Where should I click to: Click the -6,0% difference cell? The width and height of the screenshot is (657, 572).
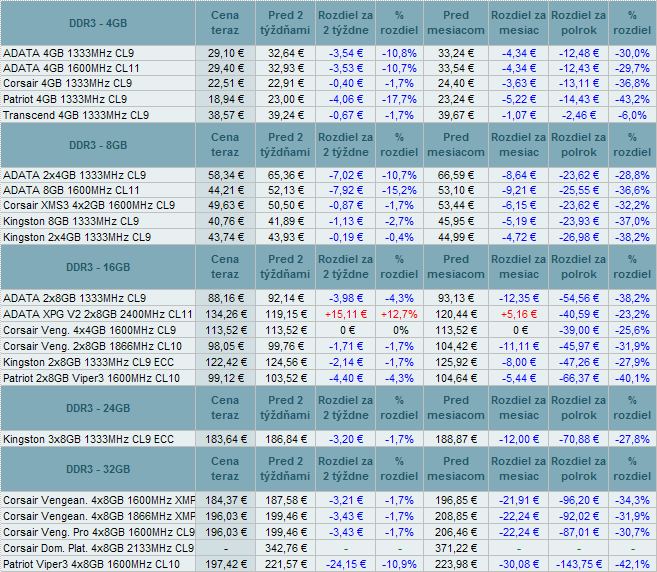(632, 115)
